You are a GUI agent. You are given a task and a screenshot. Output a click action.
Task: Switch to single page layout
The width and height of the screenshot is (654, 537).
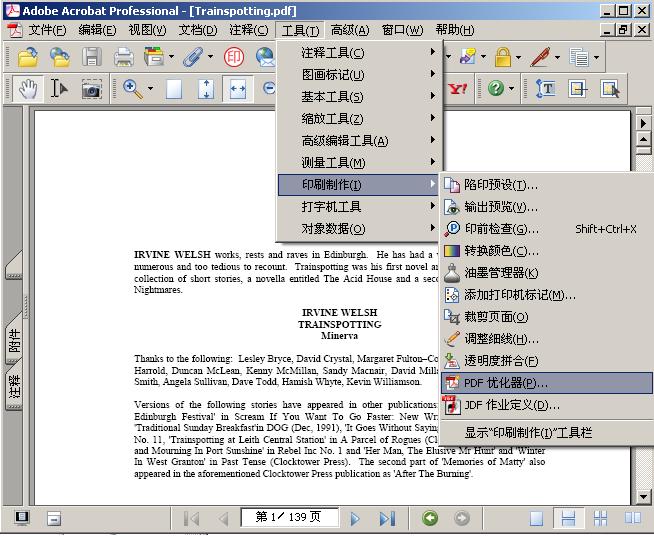tap(537, 518)
